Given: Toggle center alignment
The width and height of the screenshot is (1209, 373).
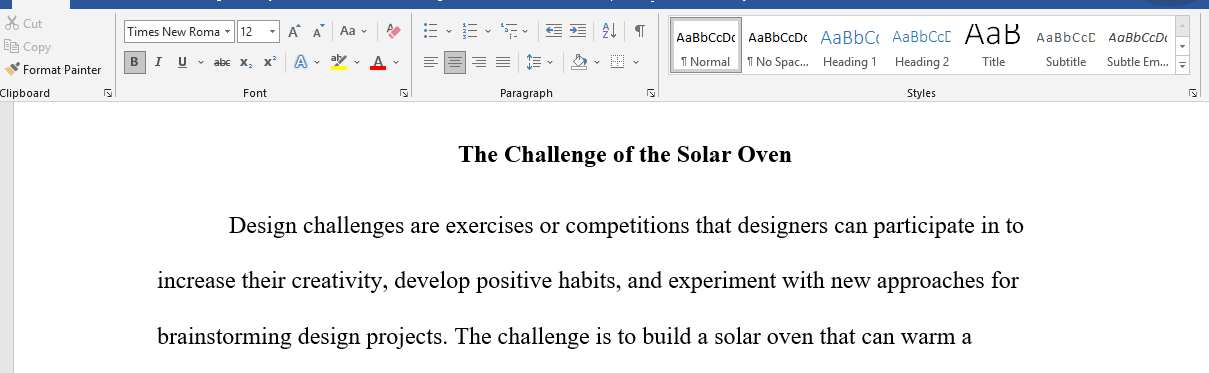Looking at the screenshot, I should point(455,62).
